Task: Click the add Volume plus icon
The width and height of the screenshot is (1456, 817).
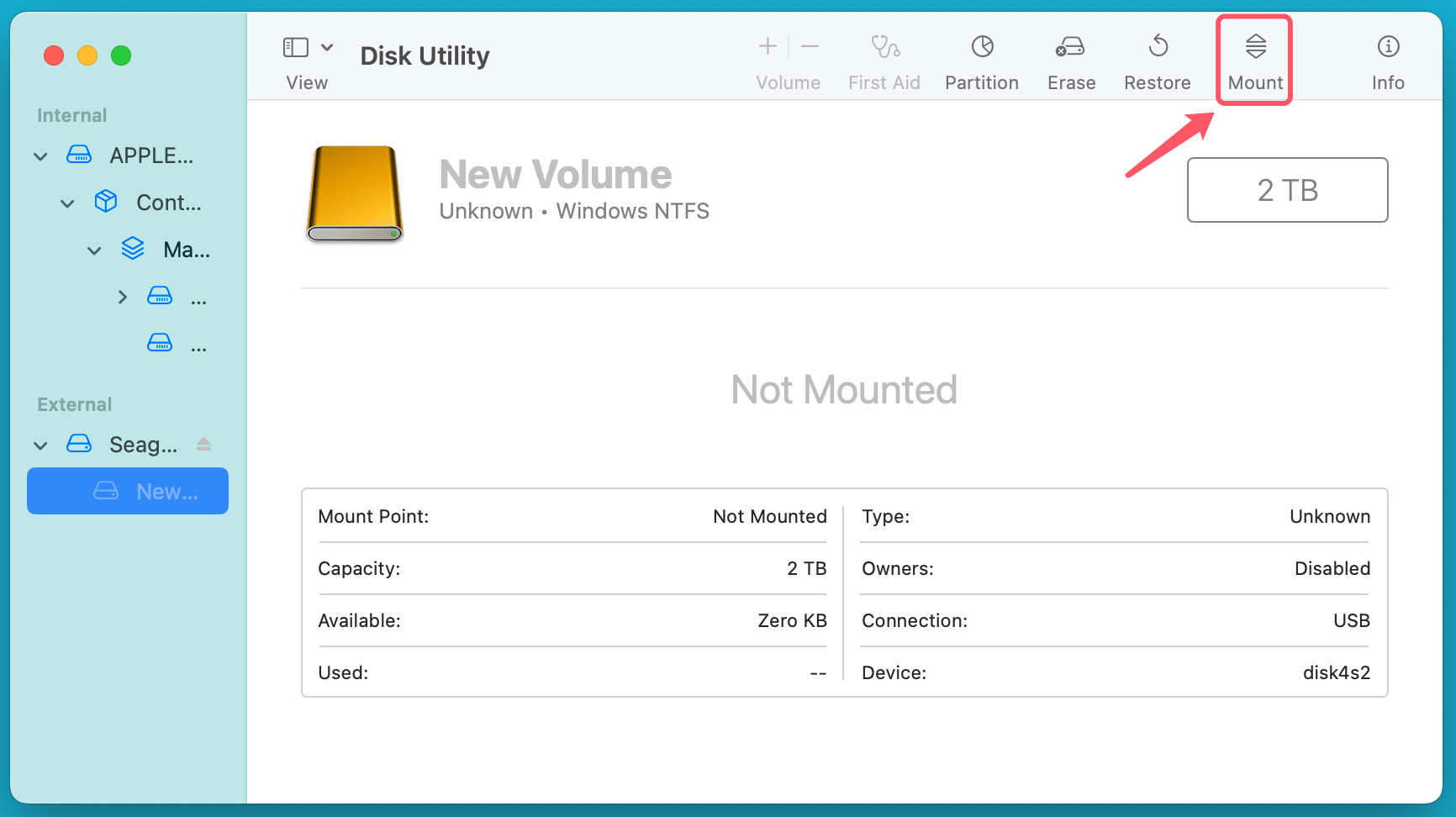Action: point(768,46)
